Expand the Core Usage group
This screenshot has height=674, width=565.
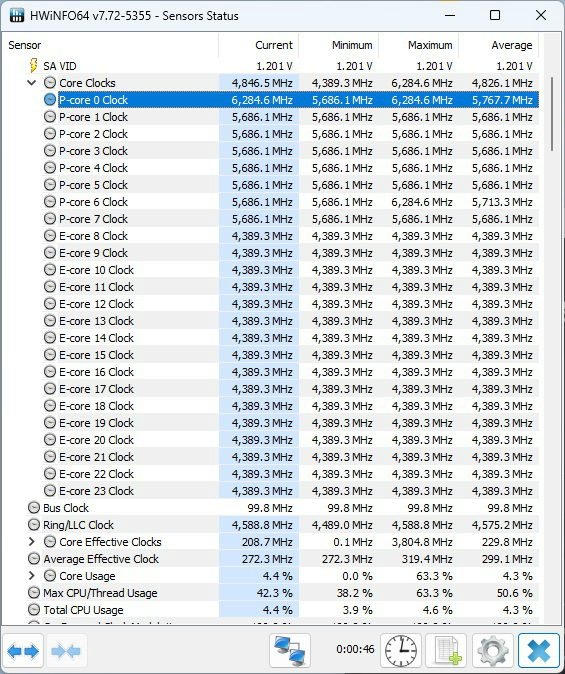point(32,576)
